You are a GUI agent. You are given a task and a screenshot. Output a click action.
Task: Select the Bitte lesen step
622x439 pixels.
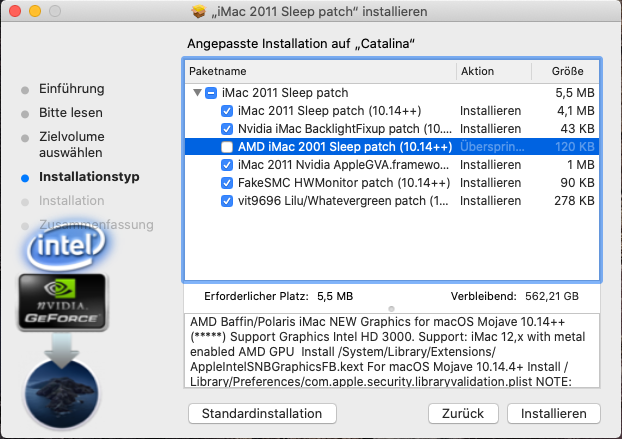pyautogui.click(x=71, y=113)
